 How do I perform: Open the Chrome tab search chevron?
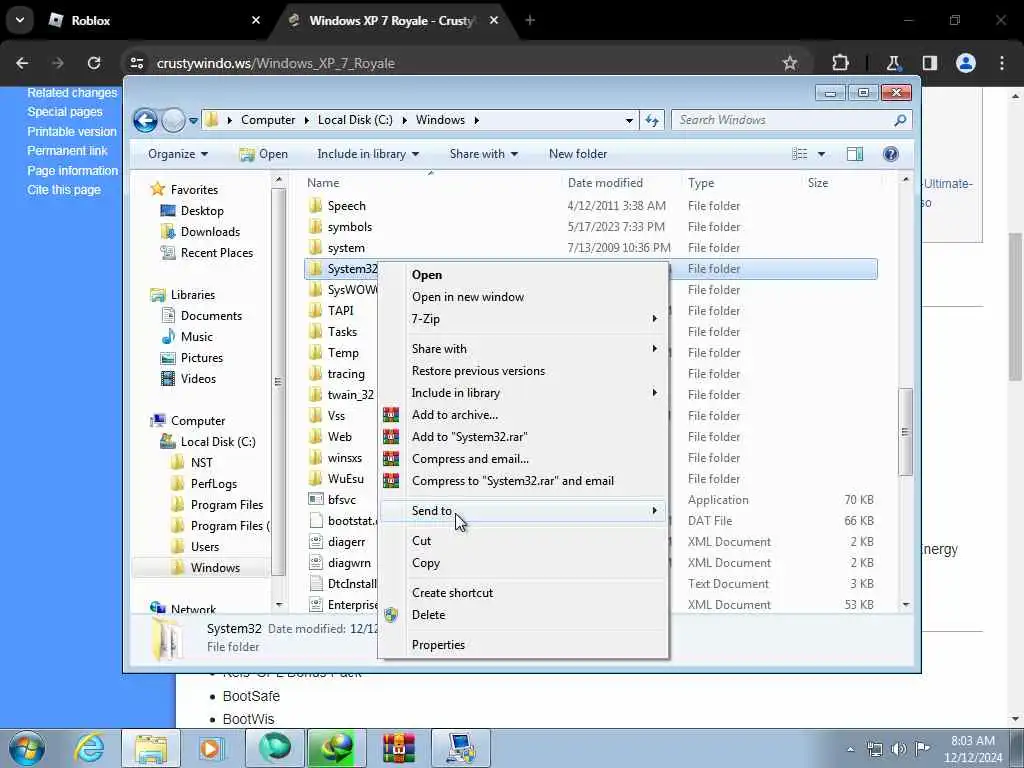point(20,20)
